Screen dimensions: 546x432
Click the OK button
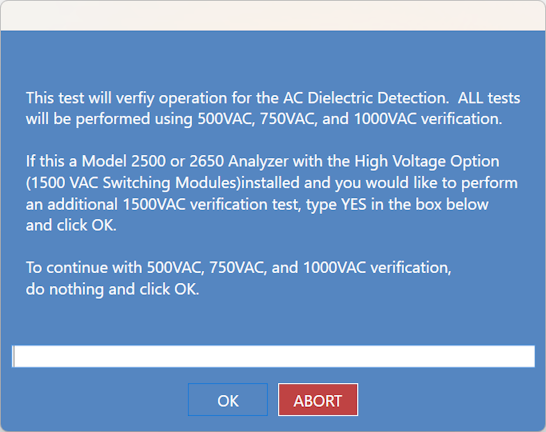228,400
